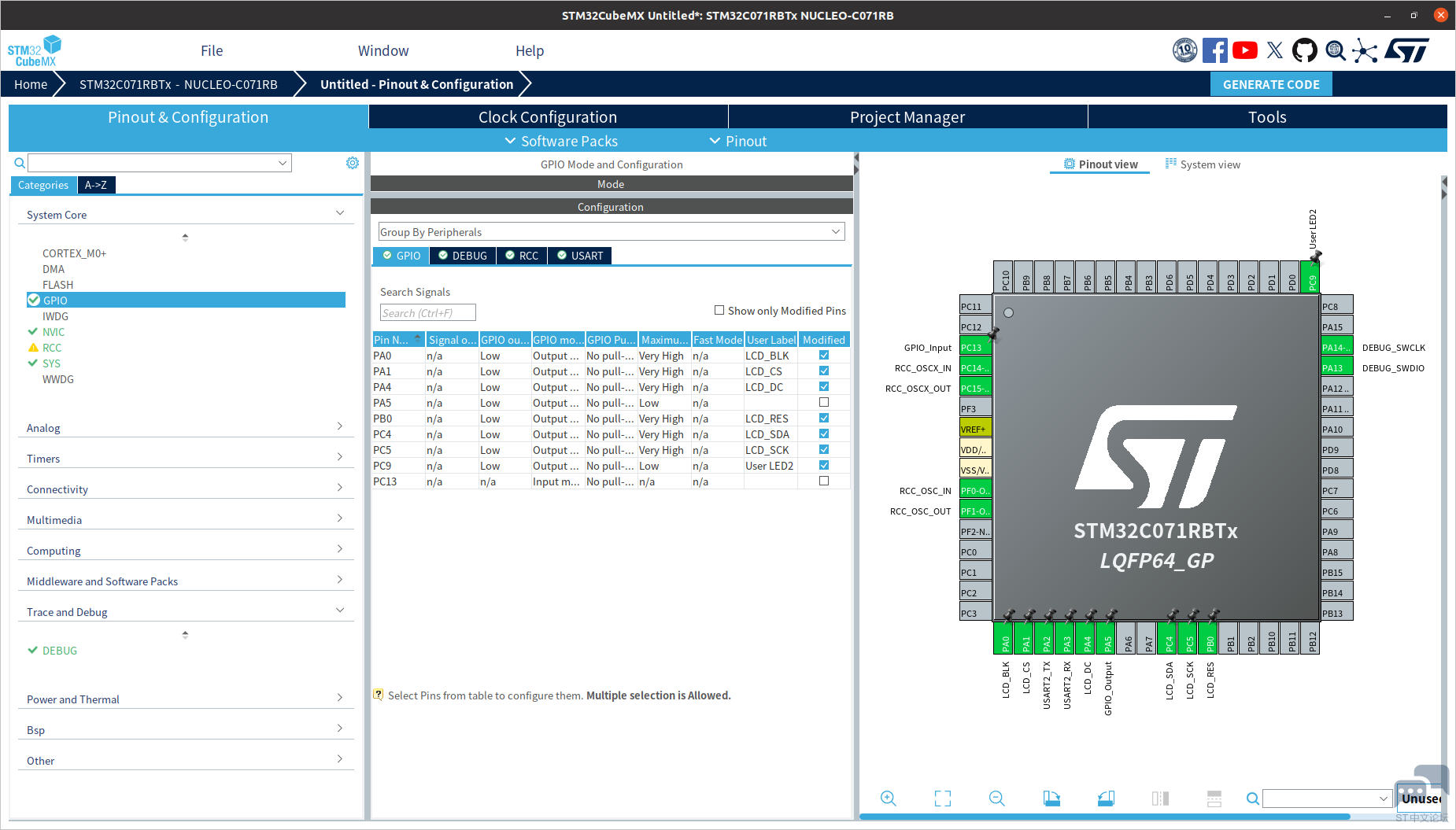Switch to the Project Manager tab
The image size is (1456, 830).
pos(907,116)
